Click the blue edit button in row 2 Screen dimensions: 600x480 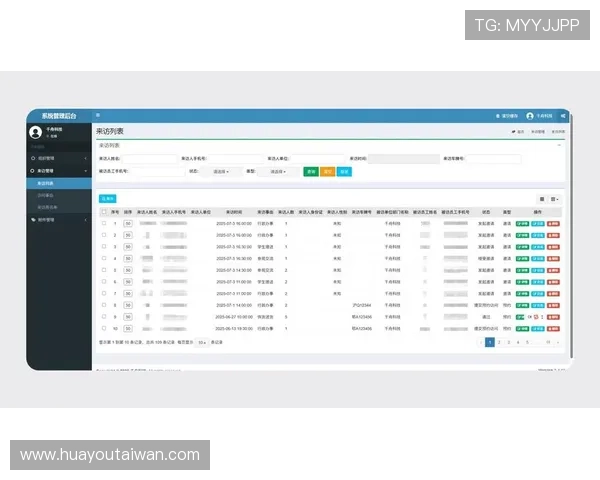click(538, 234)
